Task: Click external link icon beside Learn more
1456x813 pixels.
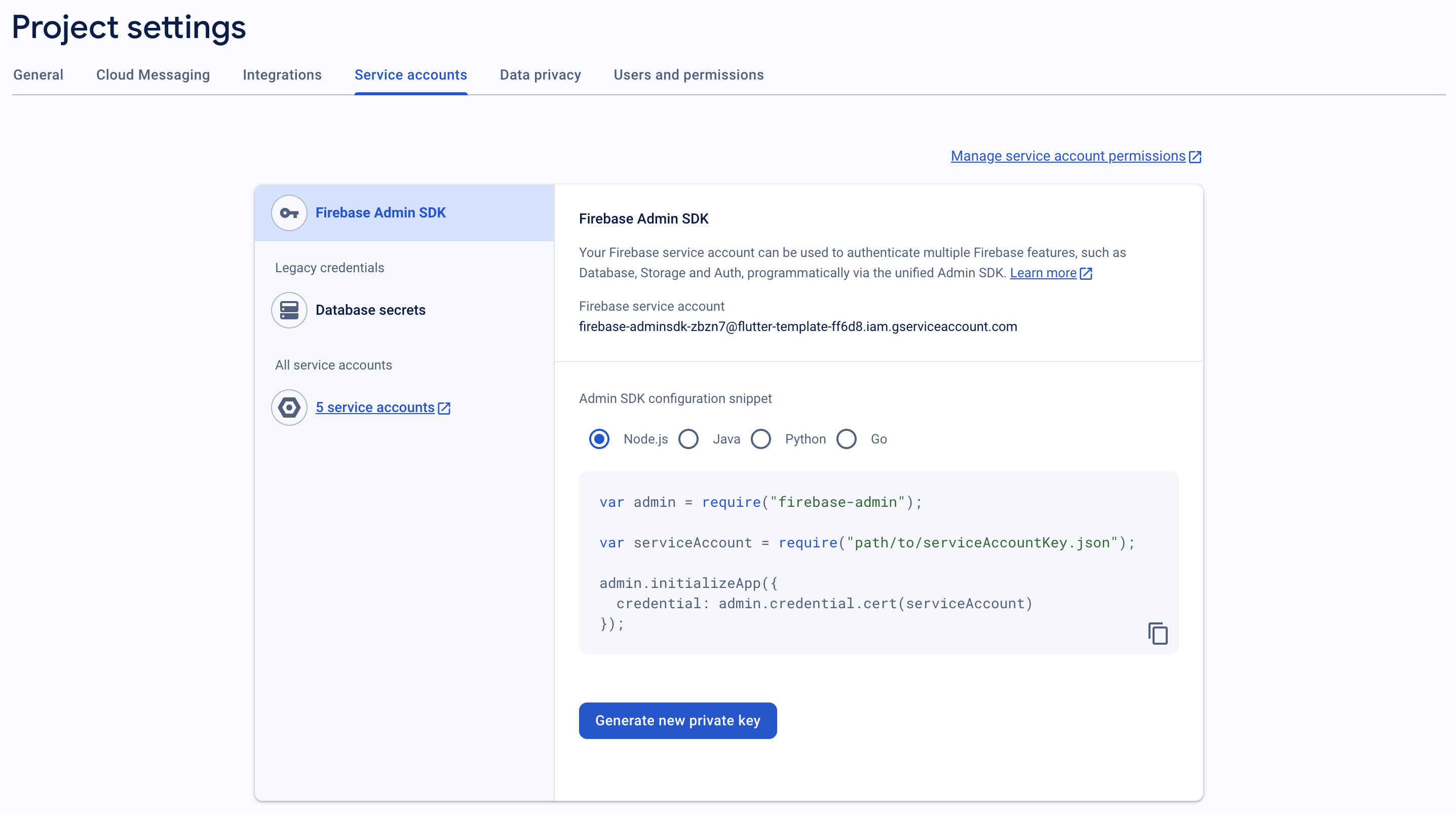Action: (1086, 274)
